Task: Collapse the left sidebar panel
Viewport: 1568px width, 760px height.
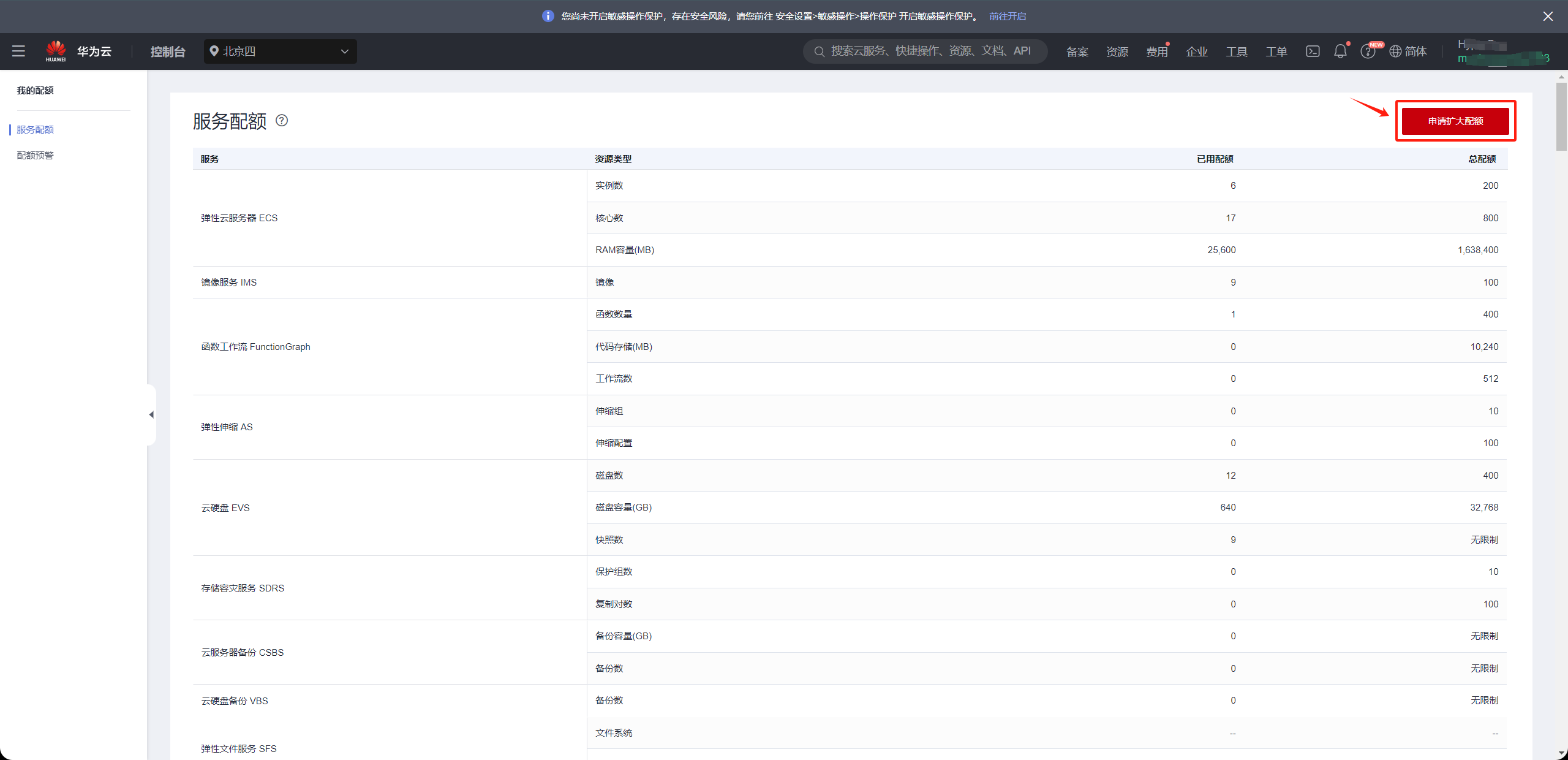Action: point(151,415)
